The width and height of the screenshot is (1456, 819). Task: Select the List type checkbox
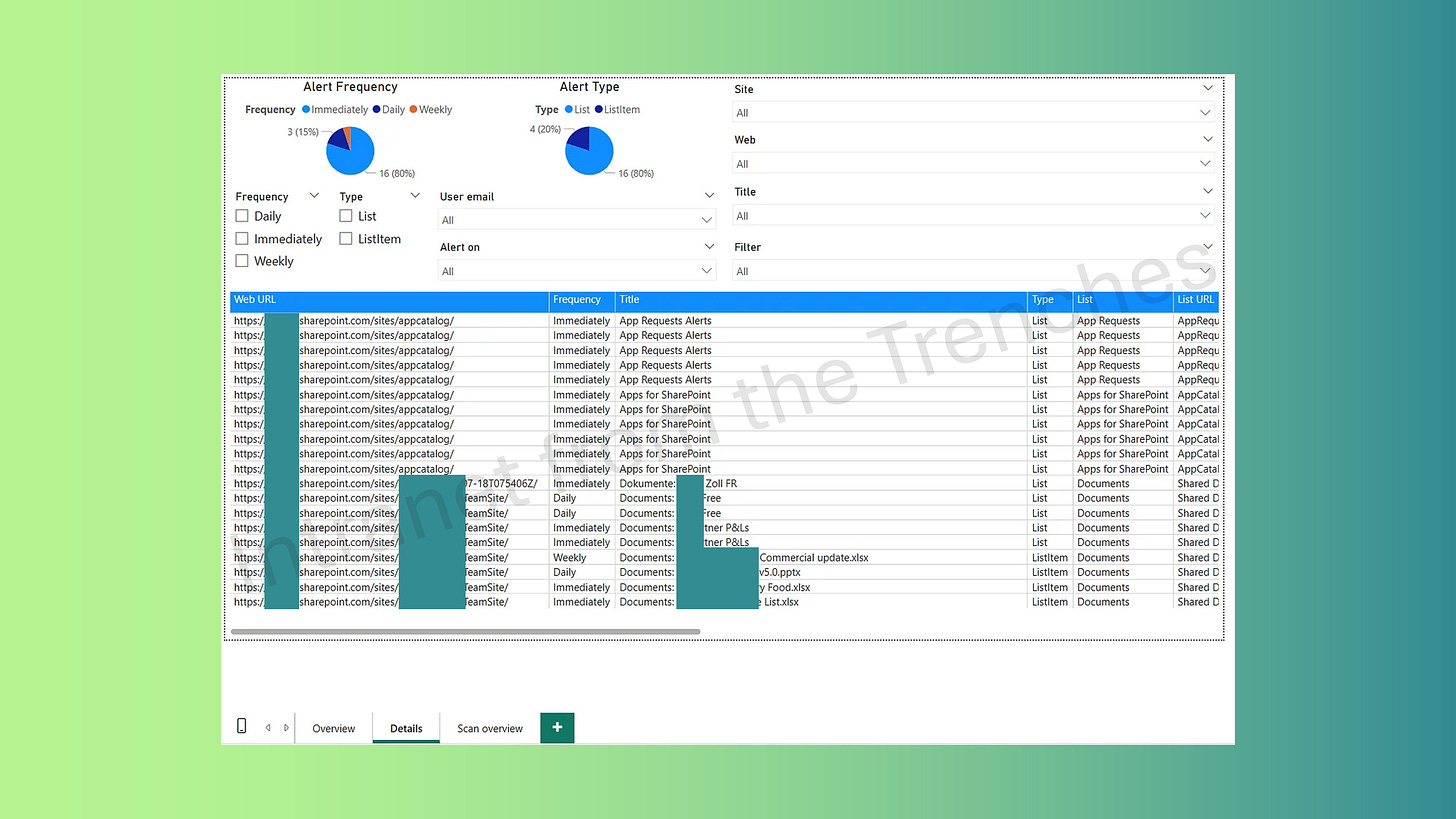coord(344,216)
